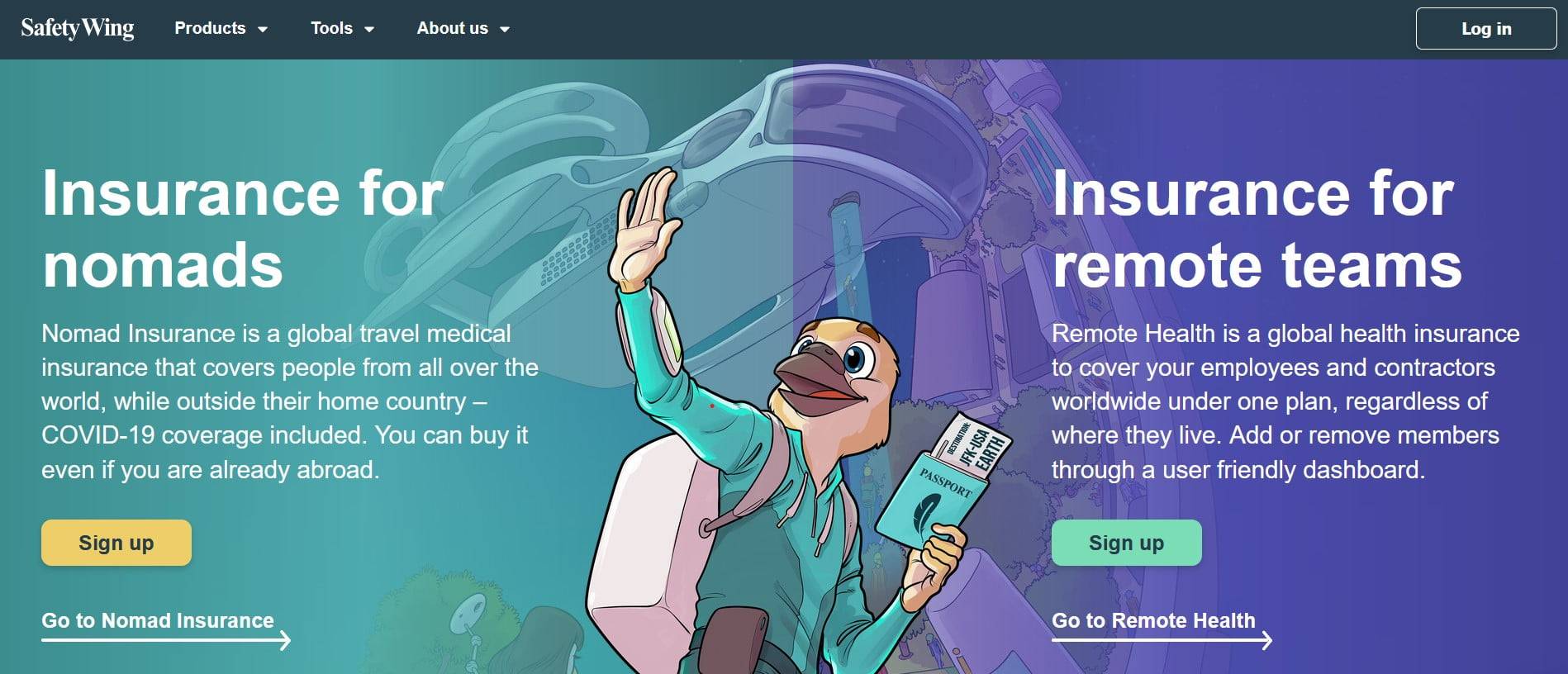Click the Log in button

1485,29
